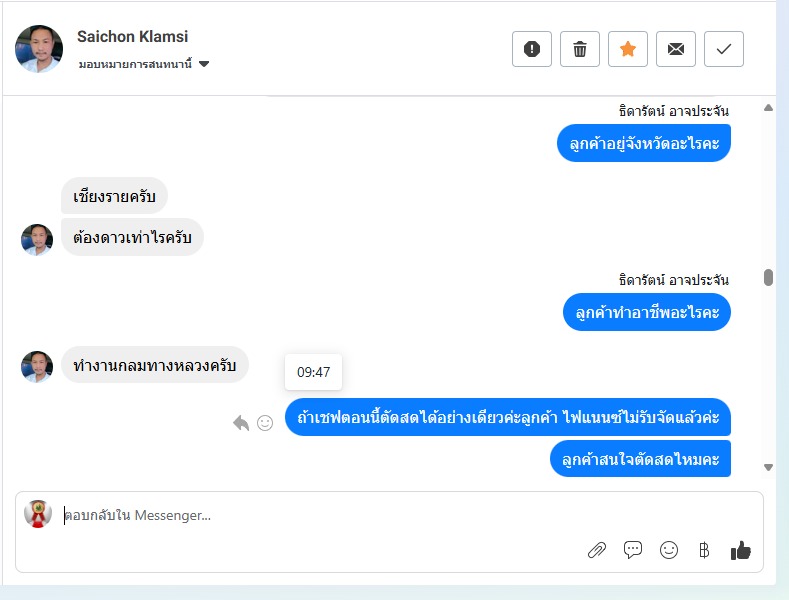Open Saichon Klamsi's header profile picture
Screen dimensions: 789x600
pyautogui.click(x=40, y=49)
